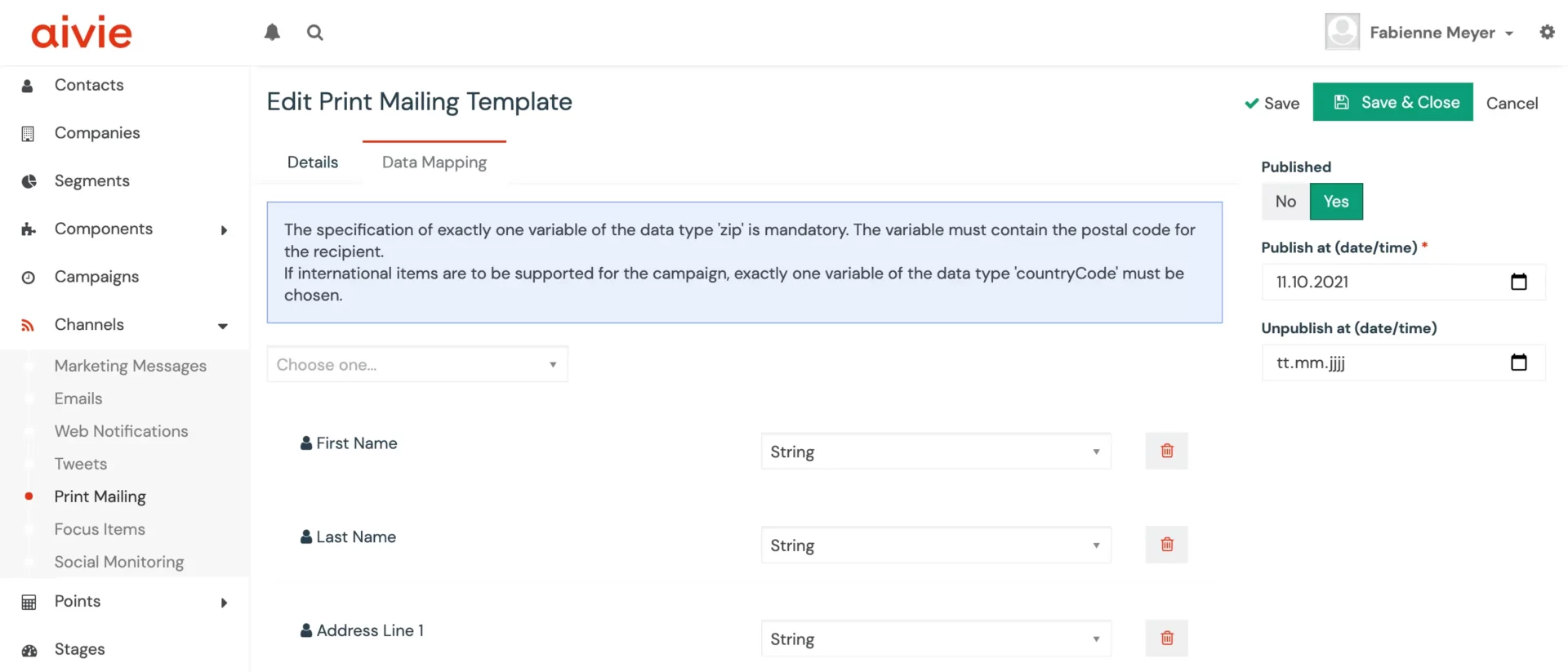Viewport: 1568px width, 672px height.
Task: Click the Cancel button
Action: click(1512, 103)
